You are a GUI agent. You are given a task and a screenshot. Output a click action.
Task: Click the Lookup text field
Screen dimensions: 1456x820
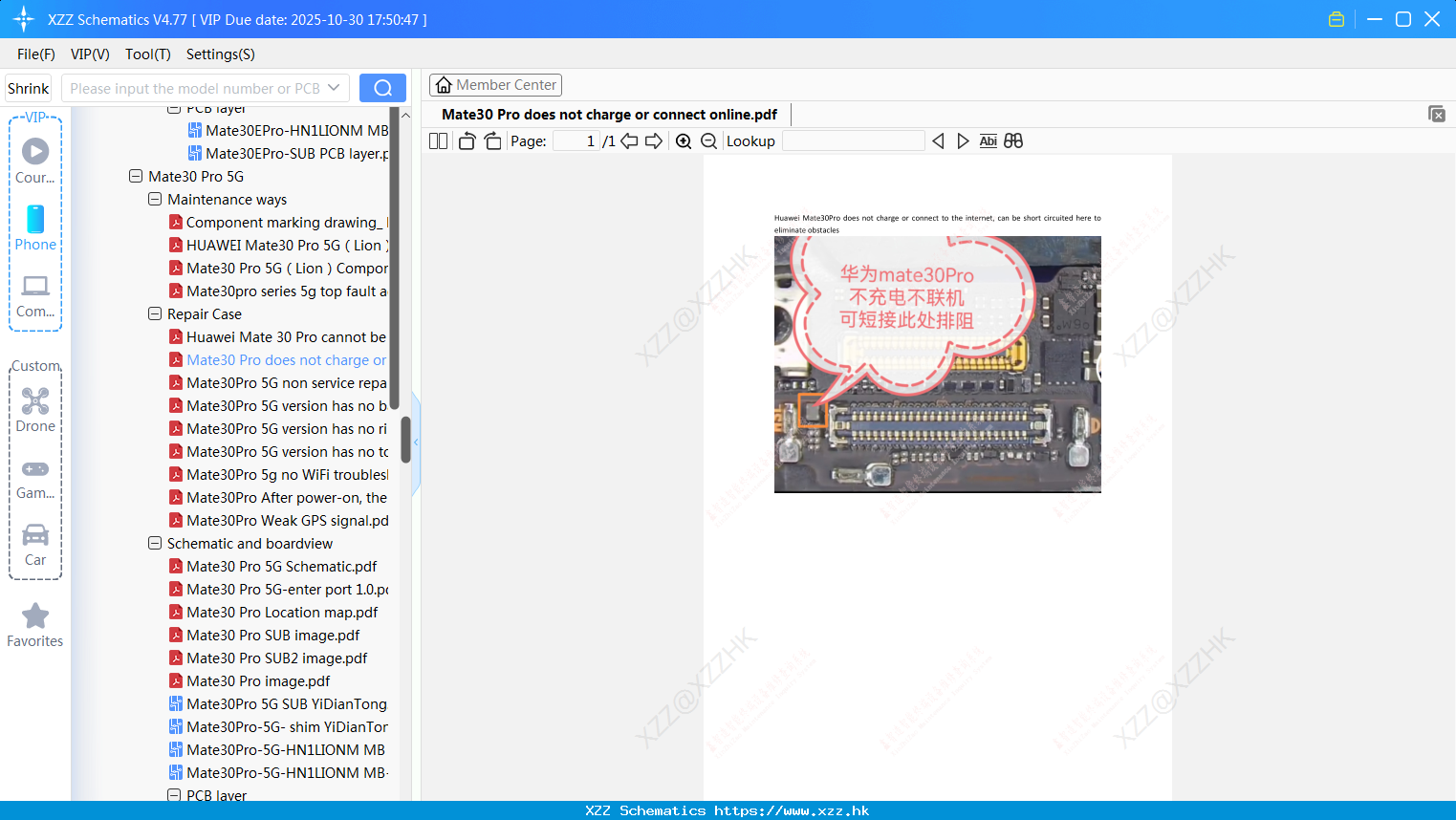click(x=853, y=141)
